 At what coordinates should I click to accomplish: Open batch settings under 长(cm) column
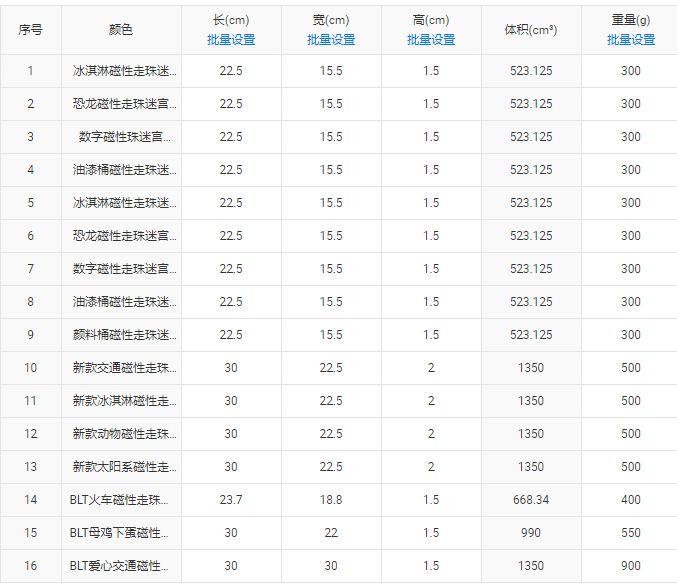pyautogui.click(x=231, y=40)
